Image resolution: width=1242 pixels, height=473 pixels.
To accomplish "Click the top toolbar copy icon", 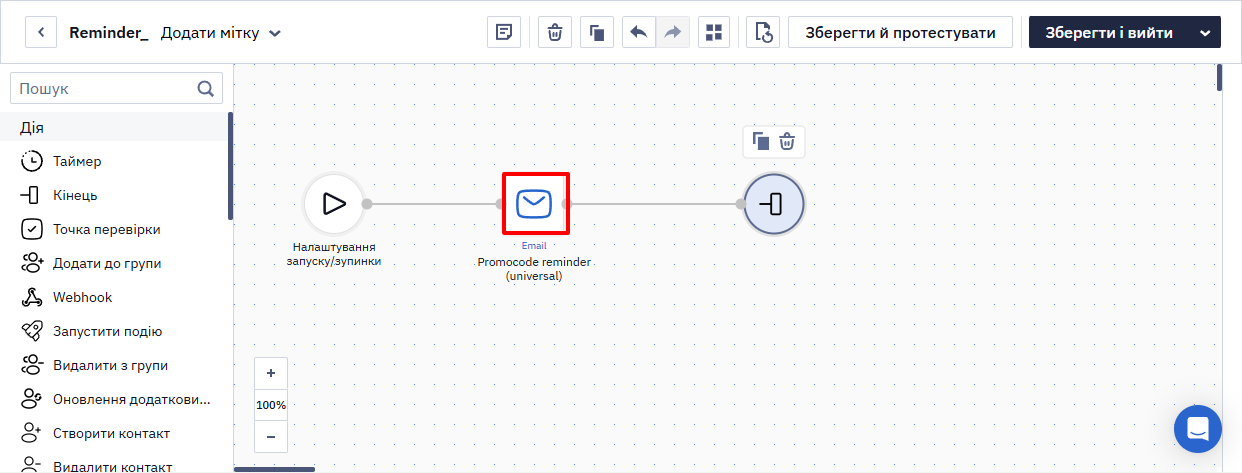I will 597,32.
